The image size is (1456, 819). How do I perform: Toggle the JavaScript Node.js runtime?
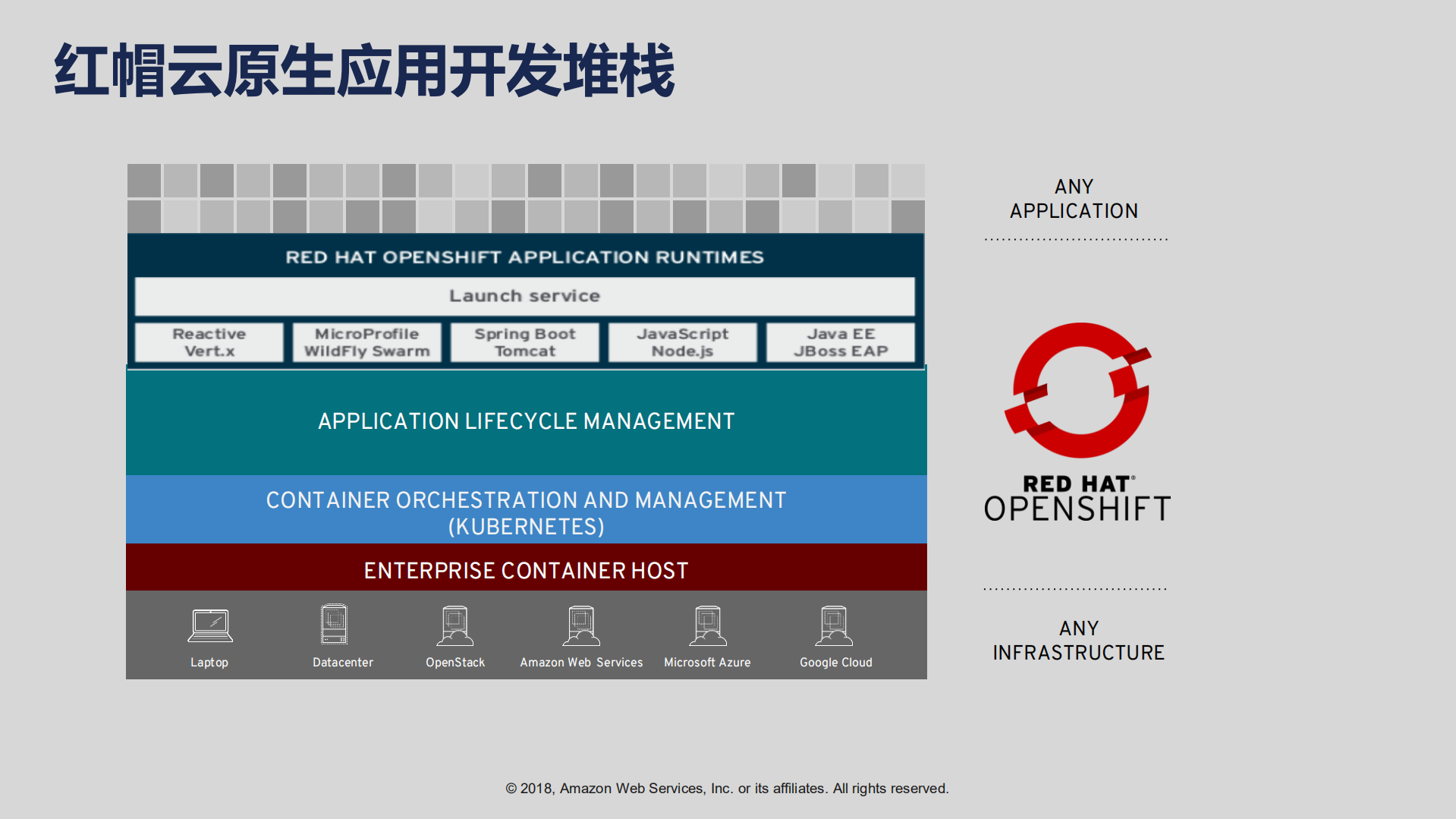coord(682,342)
